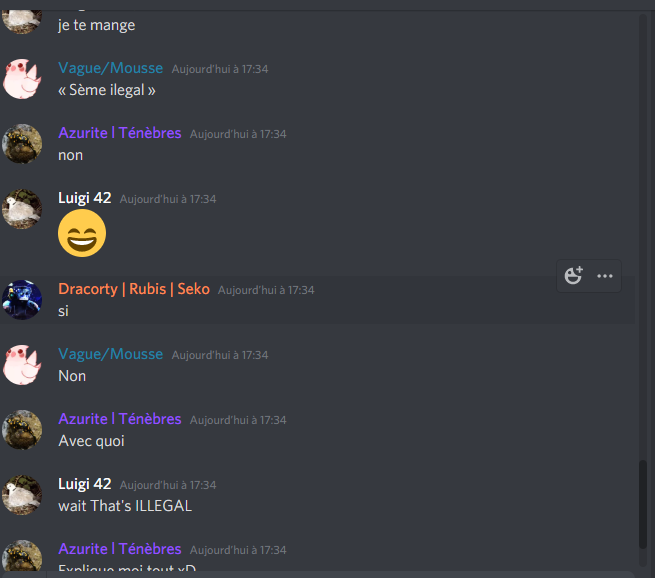
Task: Select the "wait That's ILLEGAL" message text
Action: 125,506
